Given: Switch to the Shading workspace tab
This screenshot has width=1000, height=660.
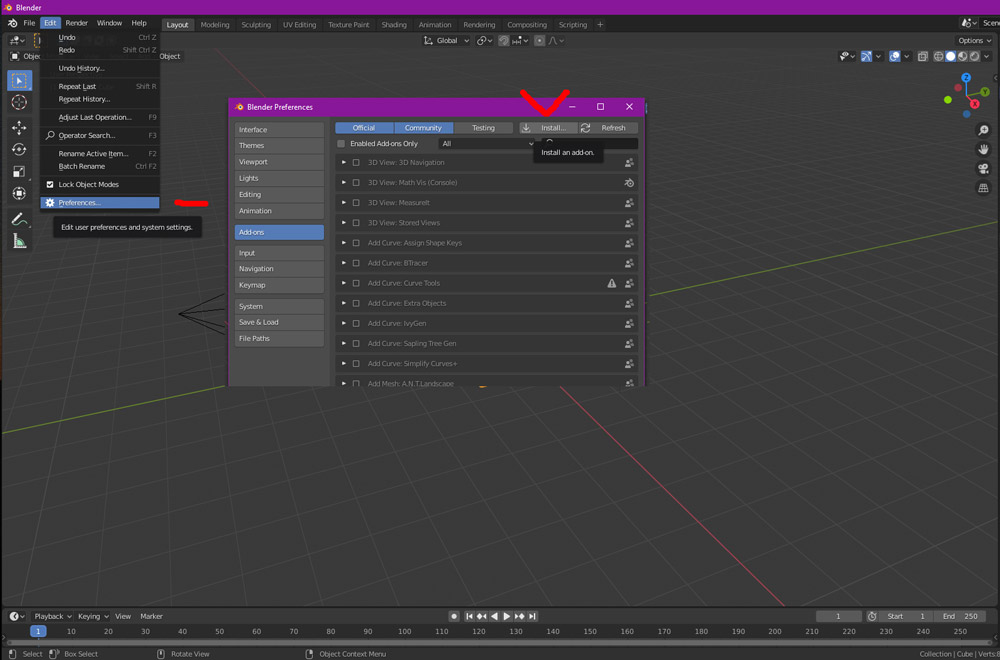Looking at the screenshot, I should (x=393, y=25).
